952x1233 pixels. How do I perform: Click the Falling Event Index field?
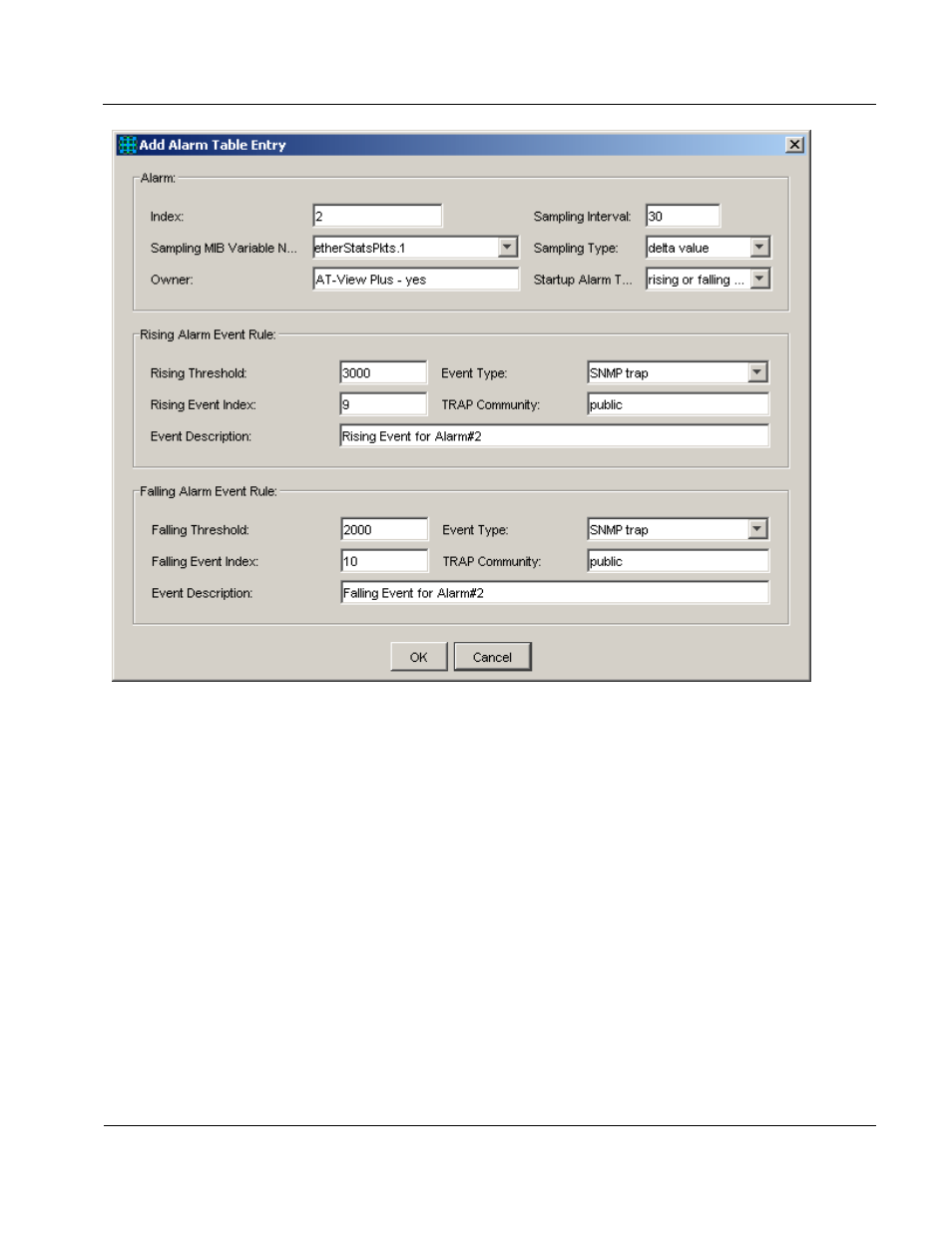point(384,561)
